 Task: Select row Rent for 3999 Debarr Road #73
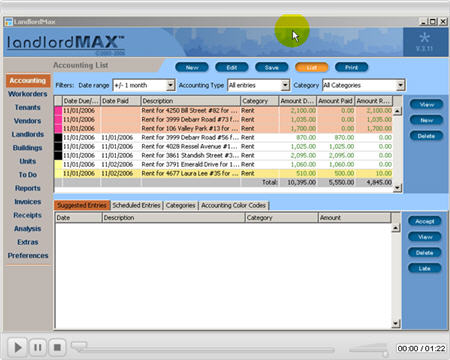(223, 119)
